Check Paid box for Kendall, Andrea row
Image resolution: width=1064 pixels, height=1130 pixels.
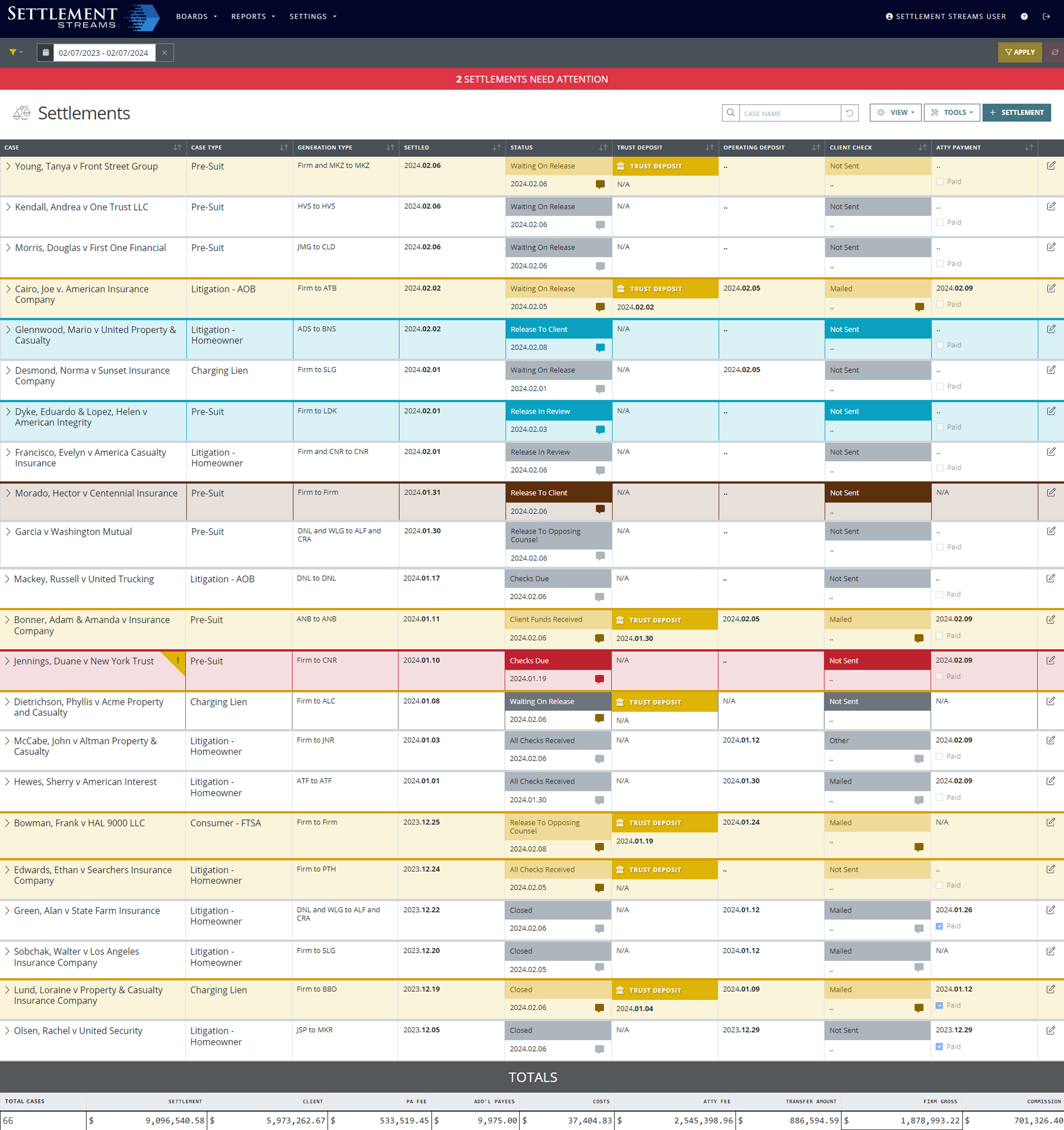(x=940, y=222)
